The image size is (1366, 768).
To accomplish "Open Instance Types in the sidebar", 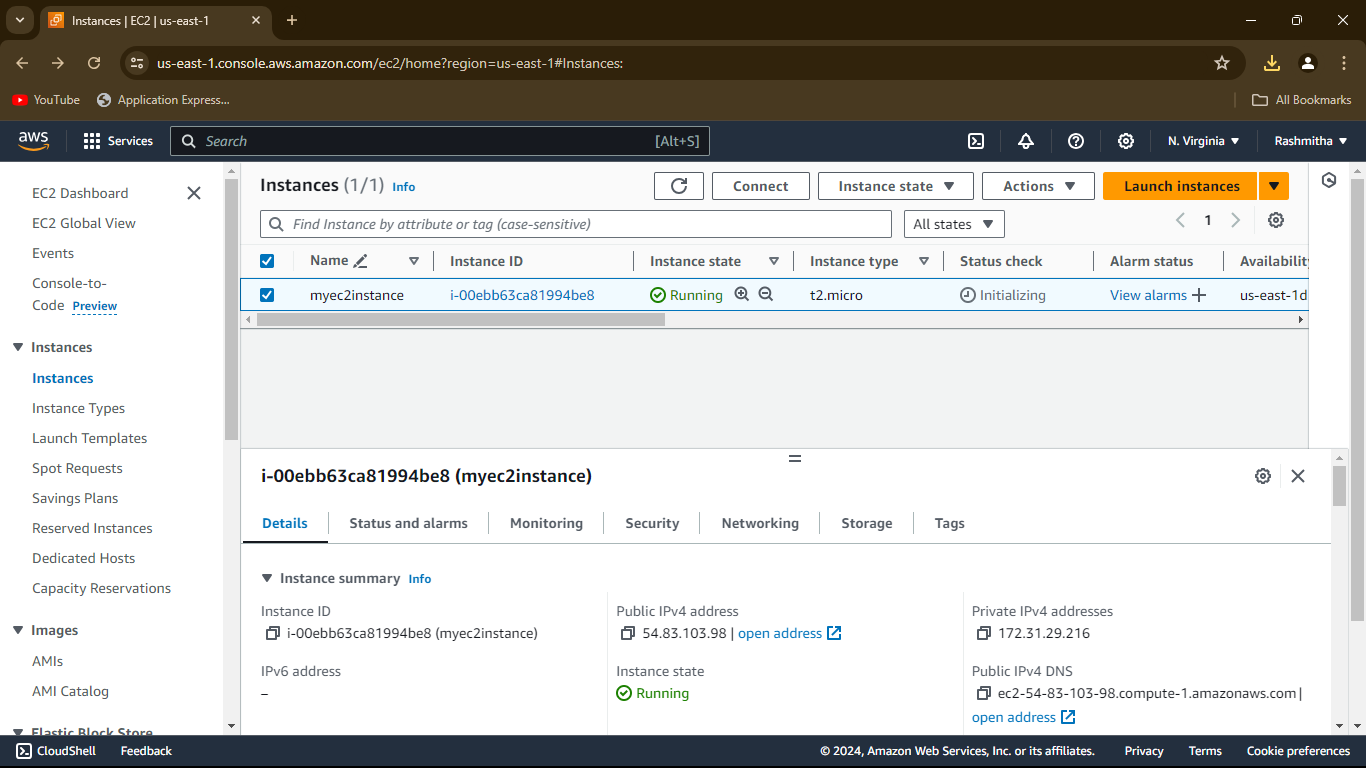I will (78, 408).
